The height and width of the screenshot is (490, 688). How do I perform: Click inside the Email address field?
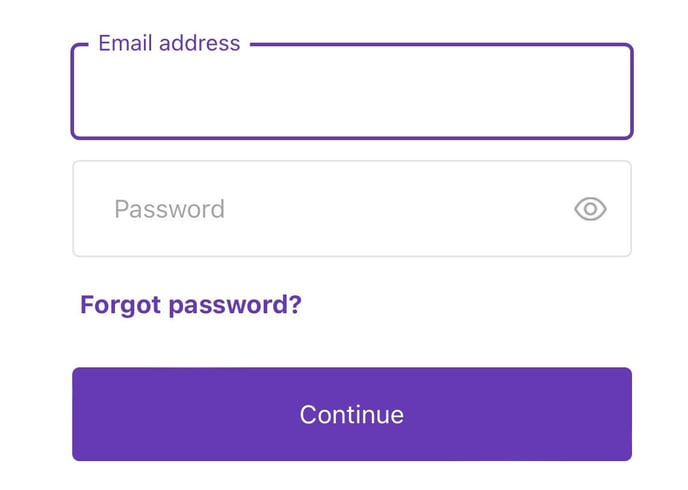(x=352, y=91)
